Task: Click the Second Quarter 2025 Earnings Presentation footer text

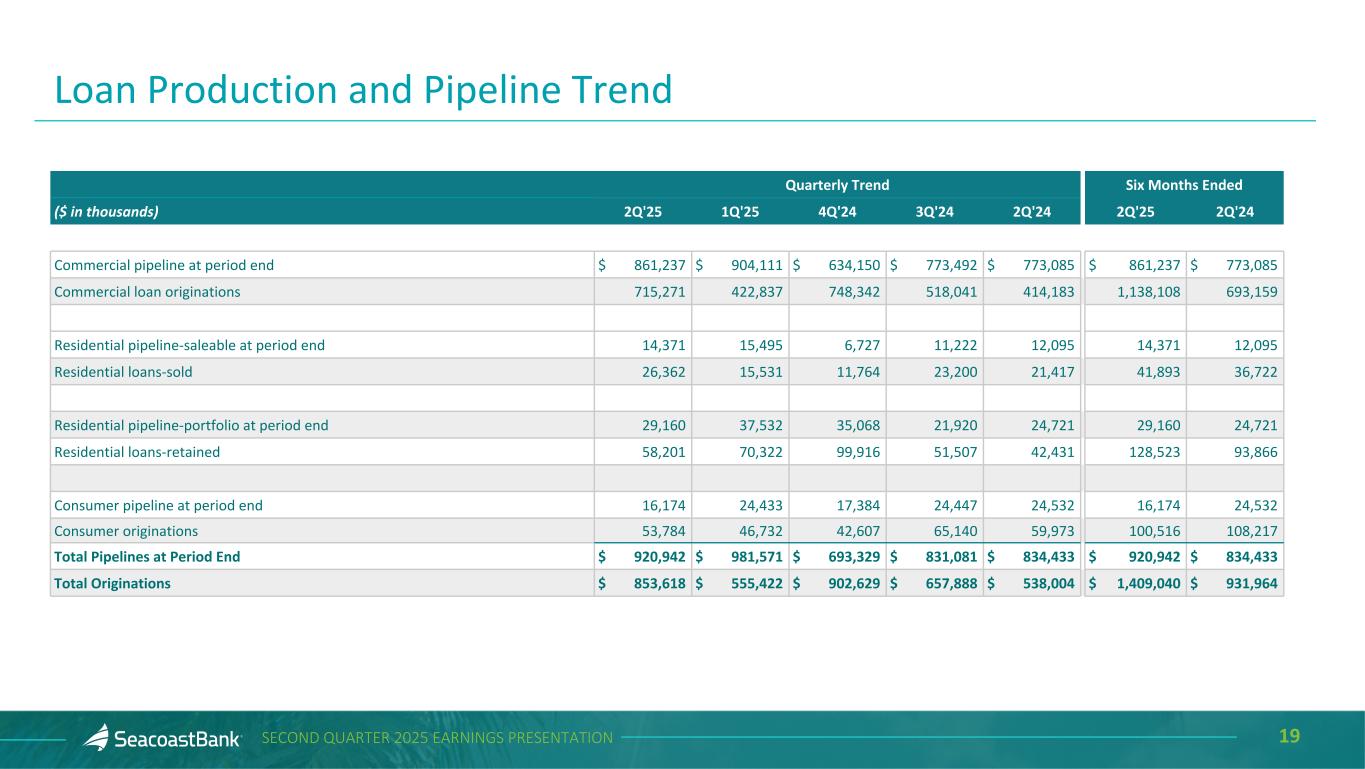Action: [437, 738]
